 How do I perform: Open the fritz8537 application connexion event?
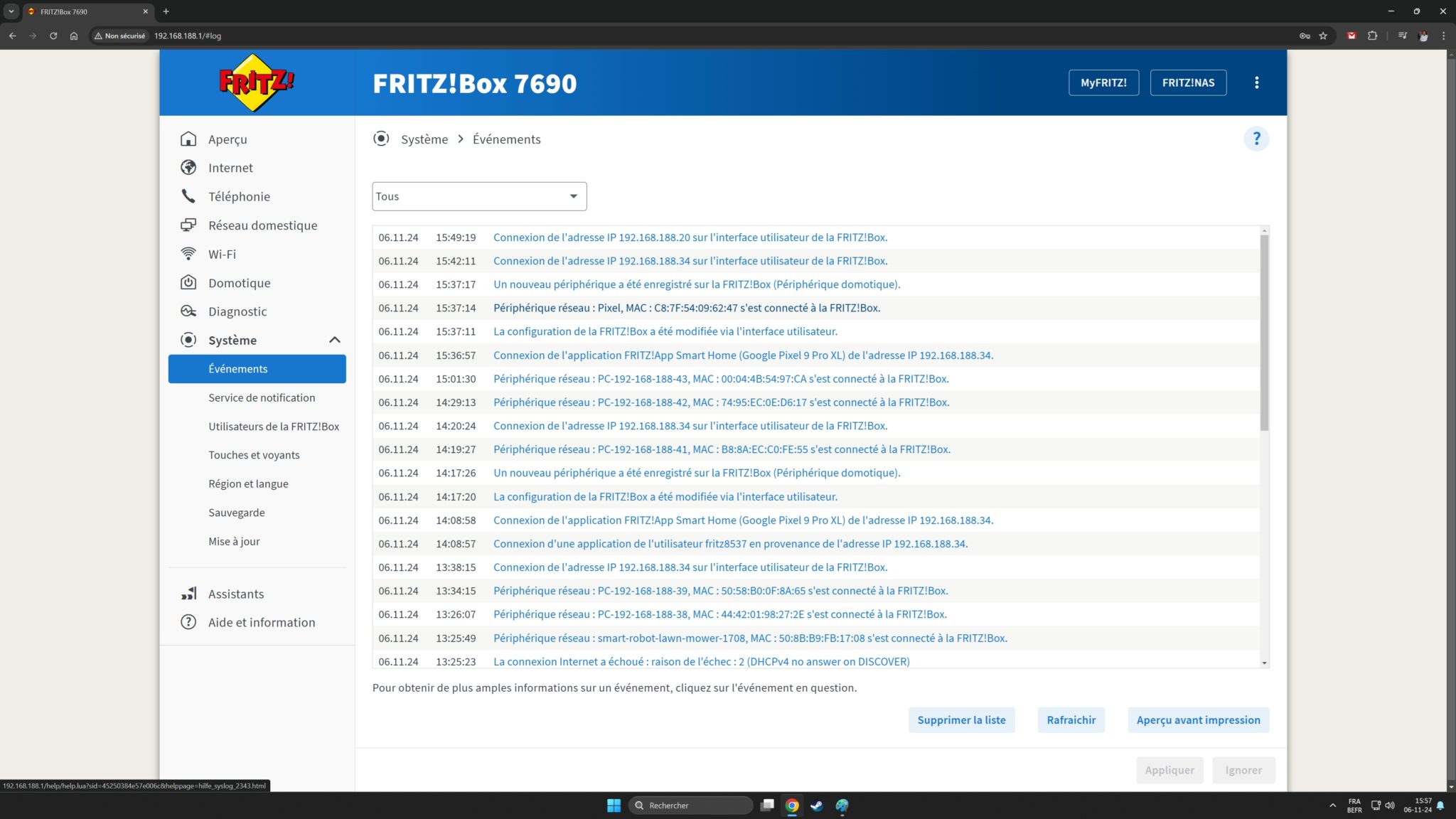(730, 543)
